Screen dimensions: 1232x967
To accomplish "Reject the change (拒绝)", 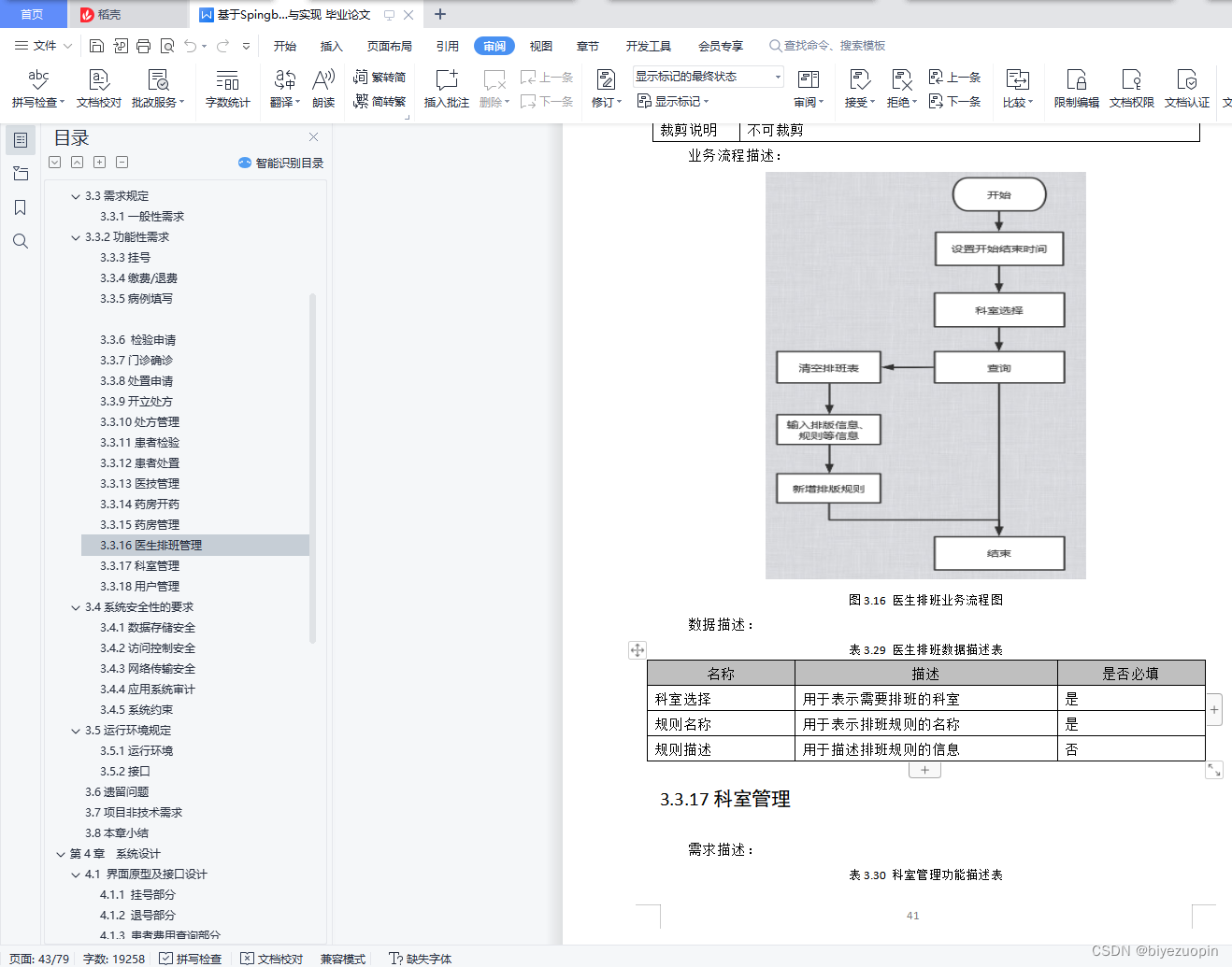I will [901, 89].
